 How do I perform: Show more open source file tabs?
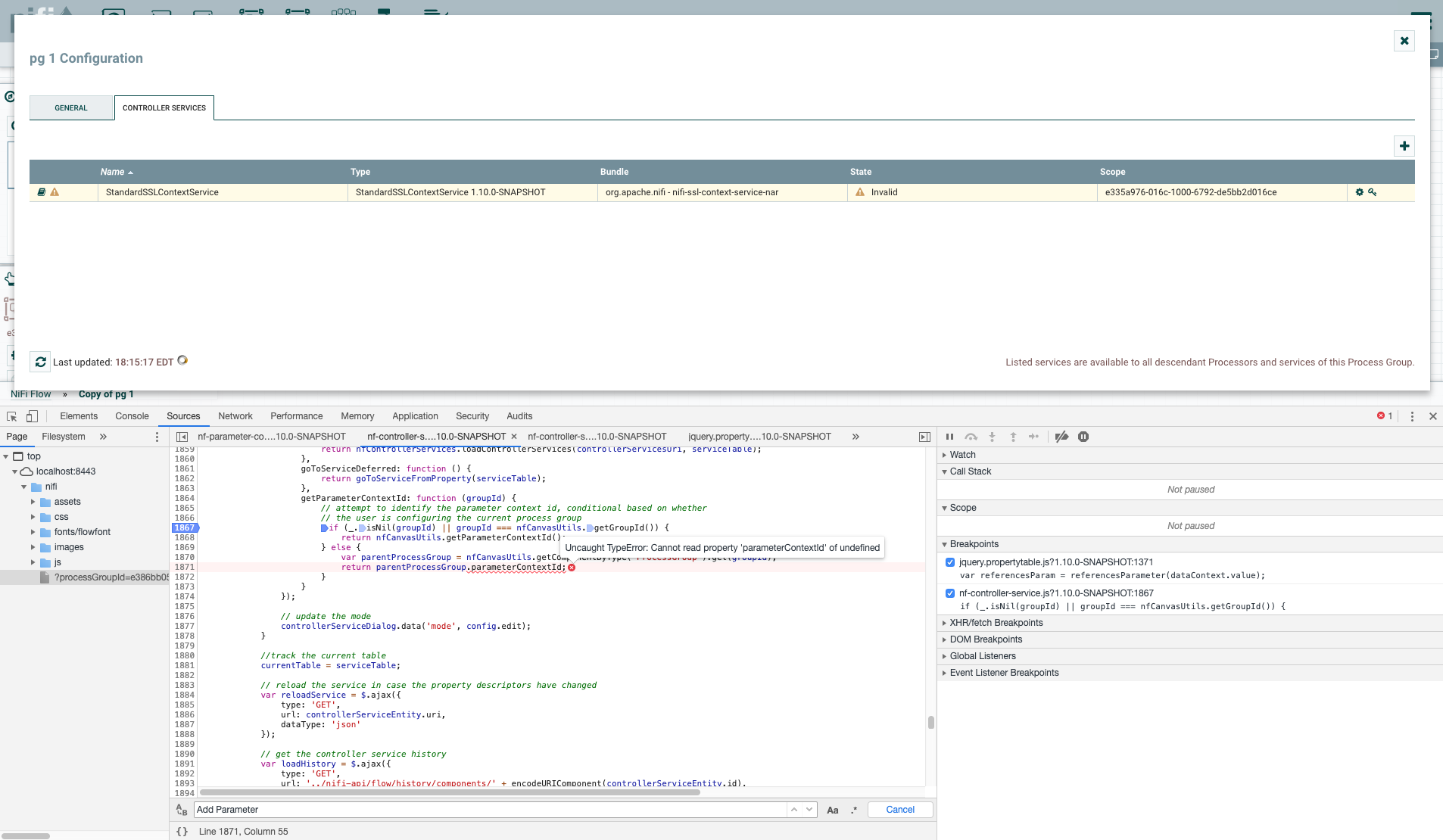click(x=856, y=437)
